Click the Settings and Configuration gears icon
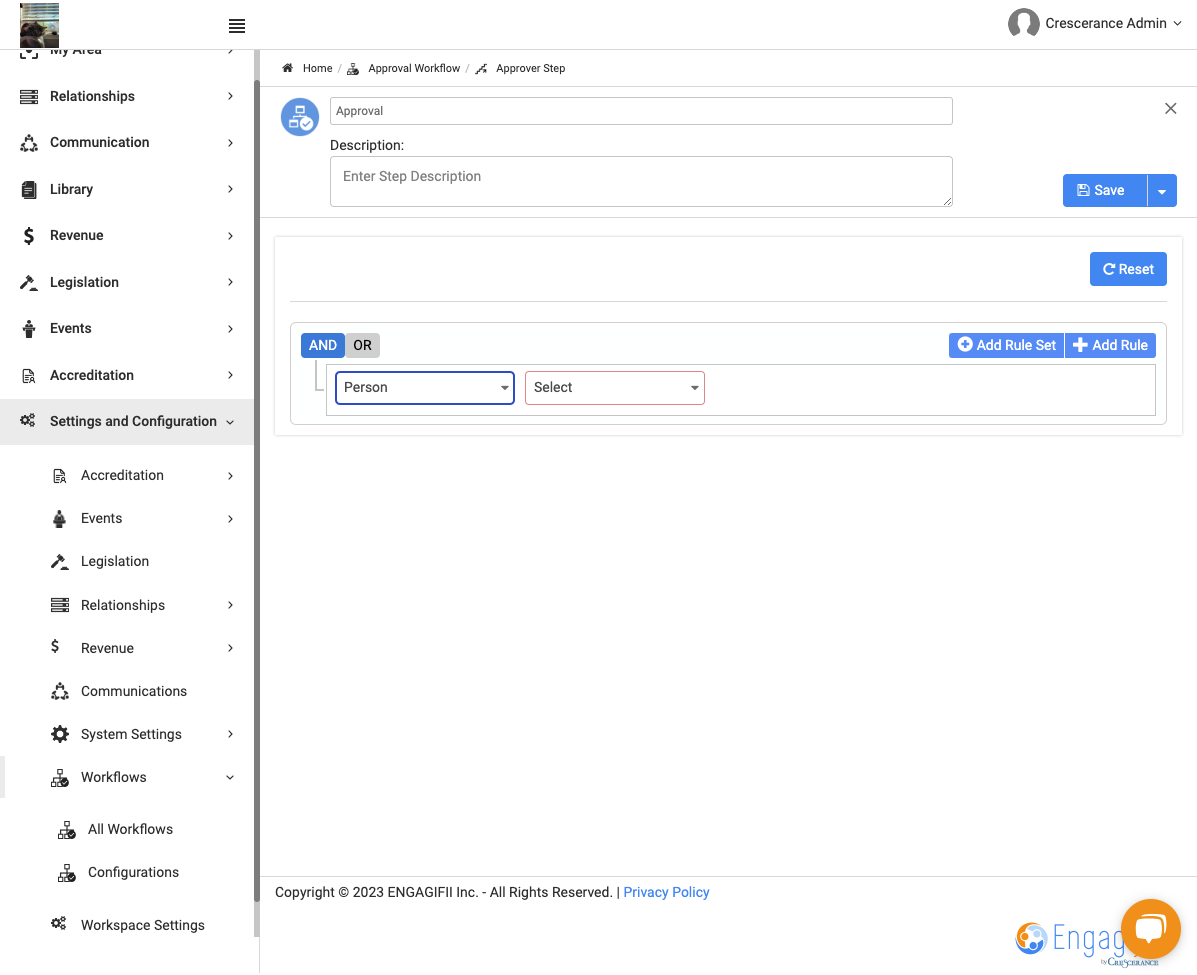The width and height of the screenshot is (1197, 975). 27,421
